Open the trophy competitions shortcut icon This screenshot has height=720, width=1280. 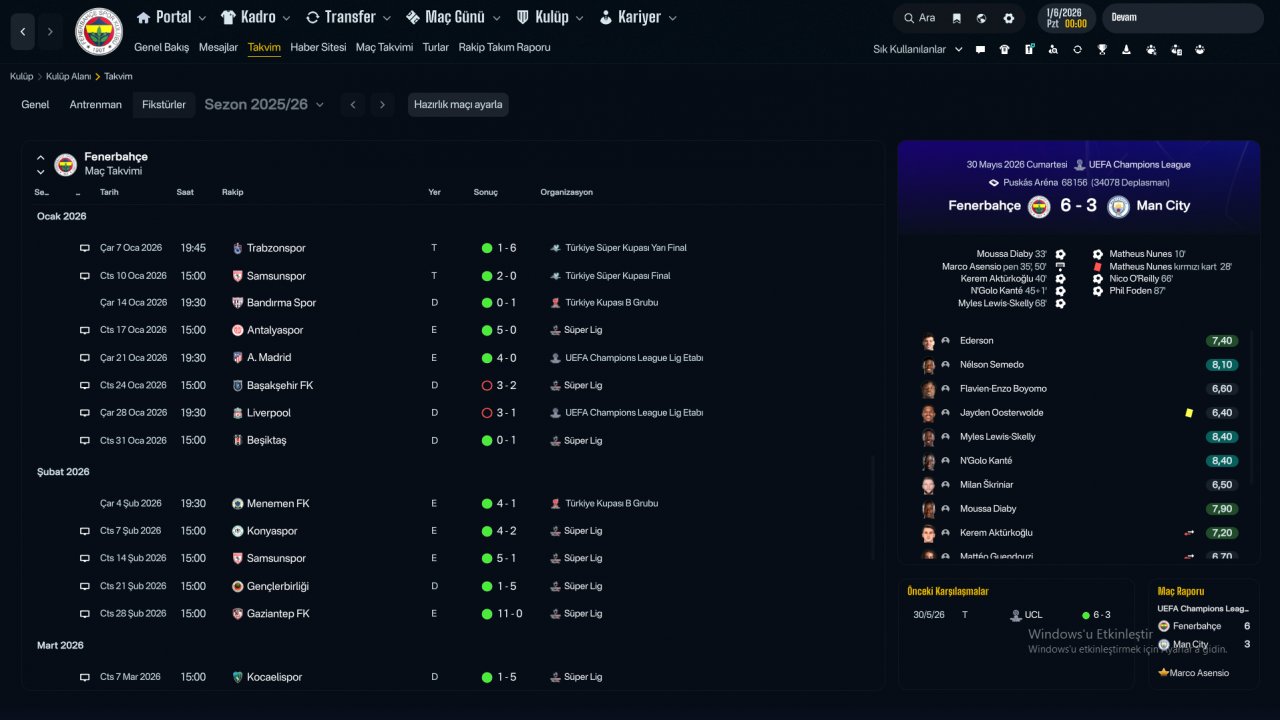coord(1102,49)
